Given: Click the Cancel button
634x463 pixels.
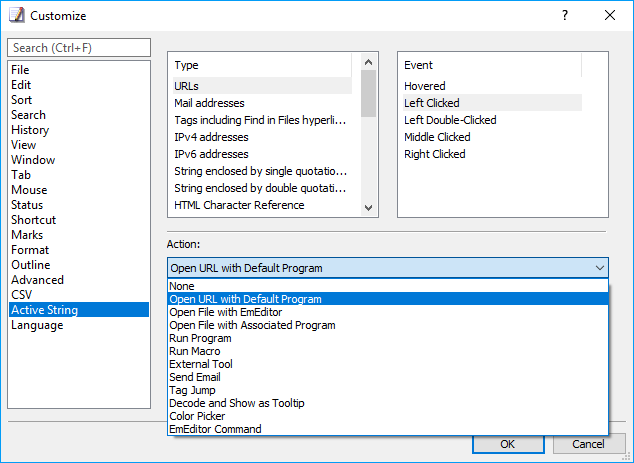Looking at the screenshot, I should coord(588,444).
